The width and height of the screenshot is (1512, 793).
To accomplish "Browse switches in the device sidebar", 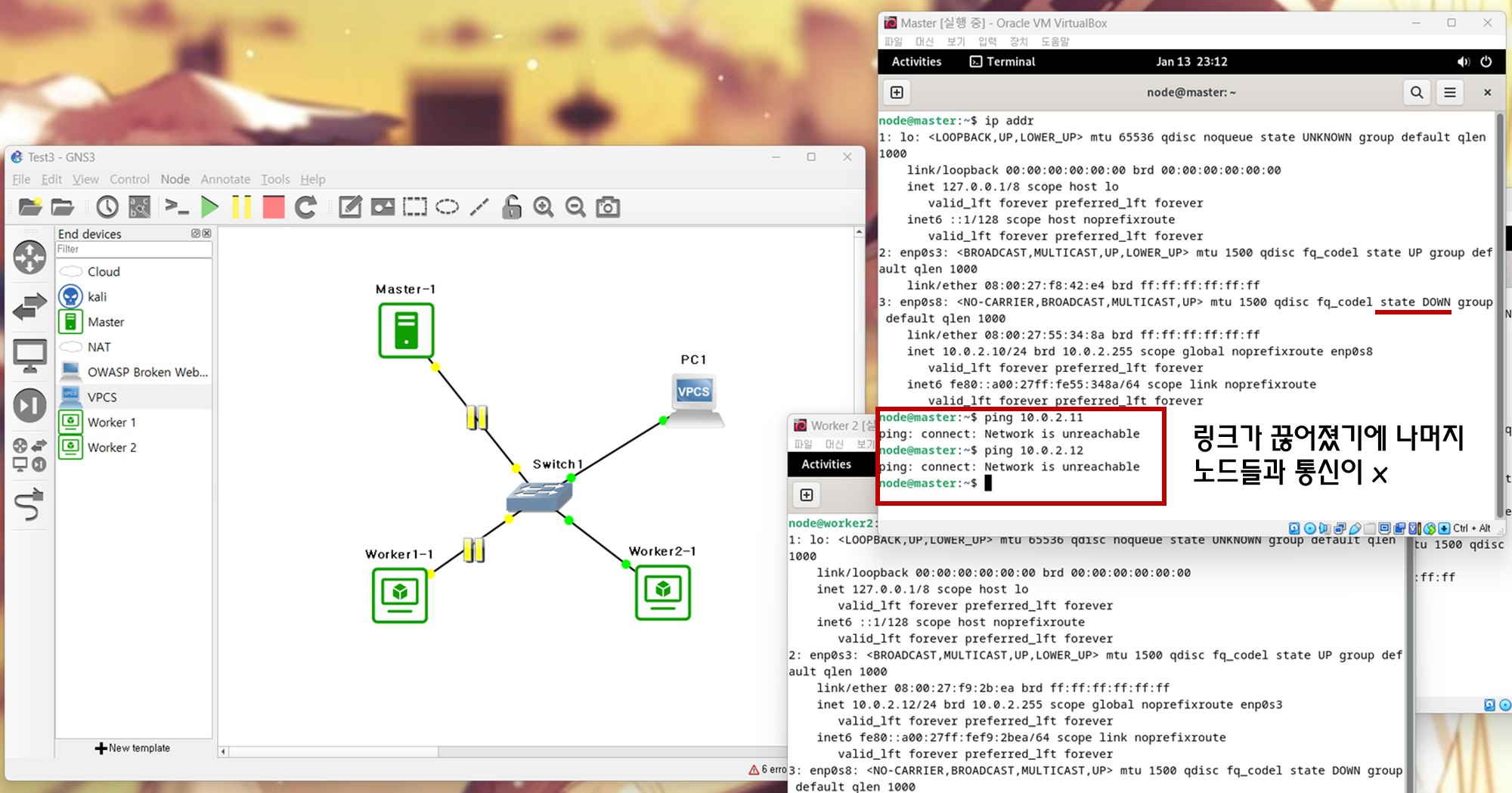I will click(x=29, y=306).
